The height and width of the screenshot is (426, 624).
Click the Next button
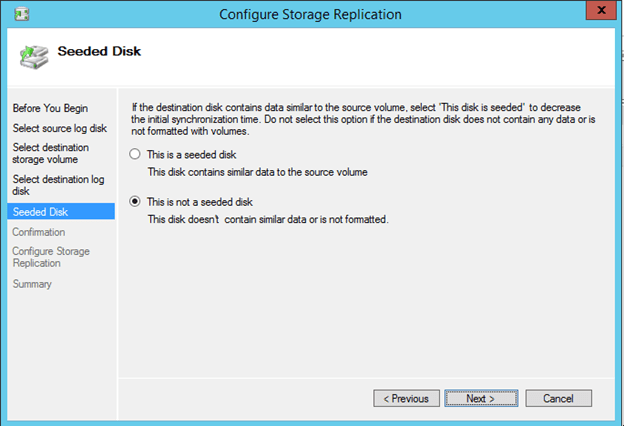click(480, 398)
